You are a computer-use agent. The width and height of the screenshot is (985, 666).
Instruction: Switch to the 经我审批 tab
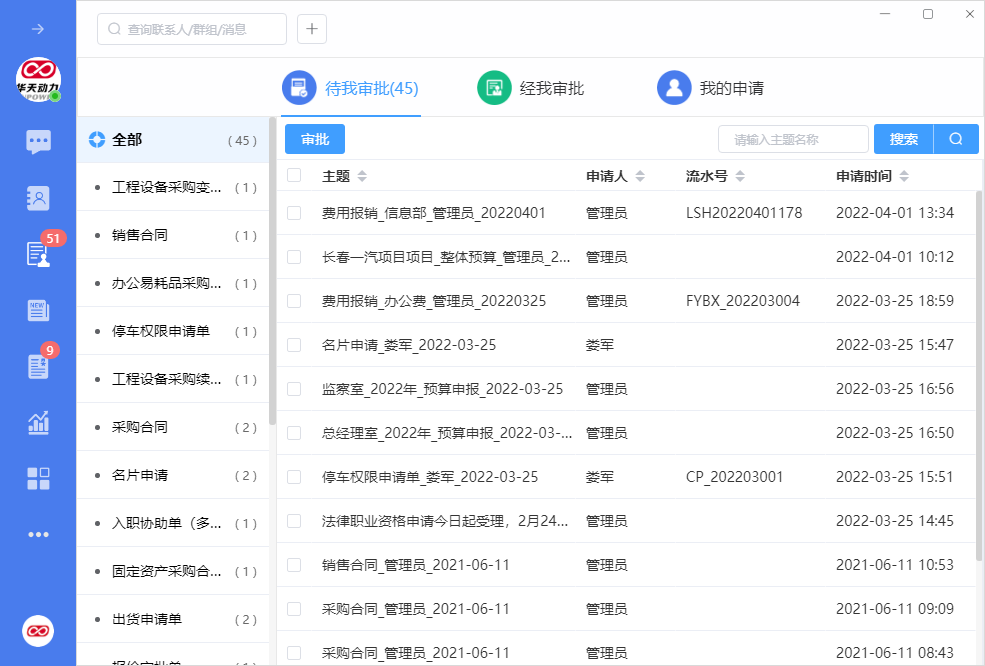coord(532,88)
